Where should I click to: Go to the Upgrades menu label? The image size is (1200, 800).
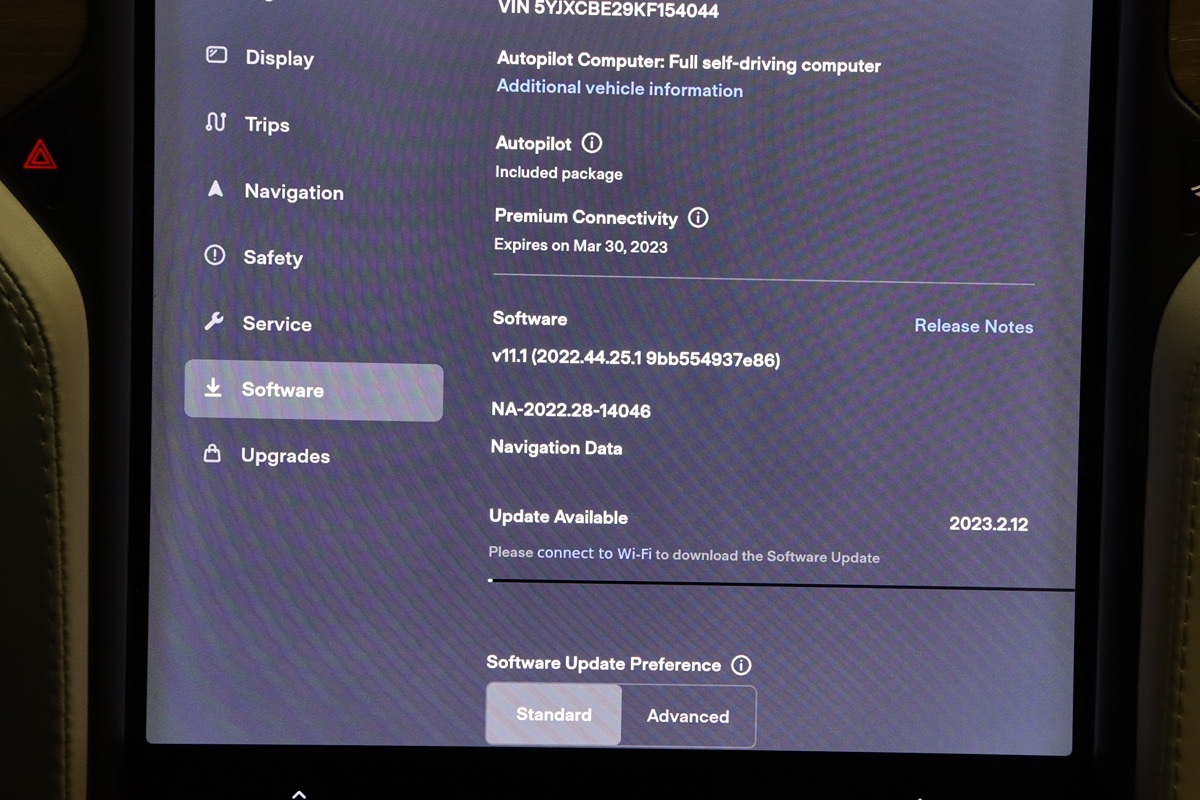[285, 456]
